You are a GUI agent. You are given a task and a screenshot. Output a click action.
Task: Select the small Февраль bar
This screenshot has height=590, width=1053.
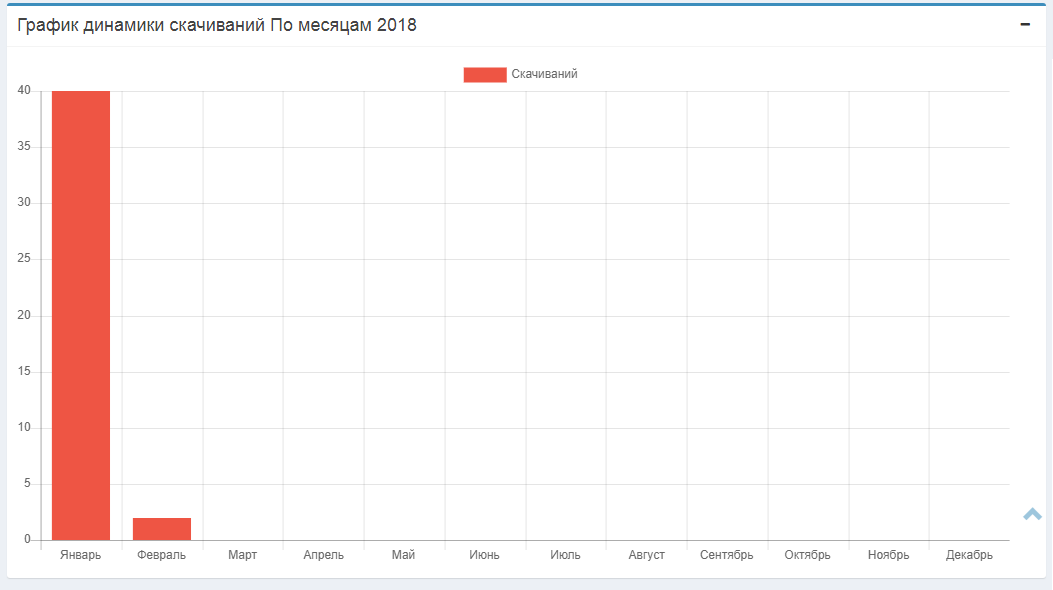(x=162, y=529)
